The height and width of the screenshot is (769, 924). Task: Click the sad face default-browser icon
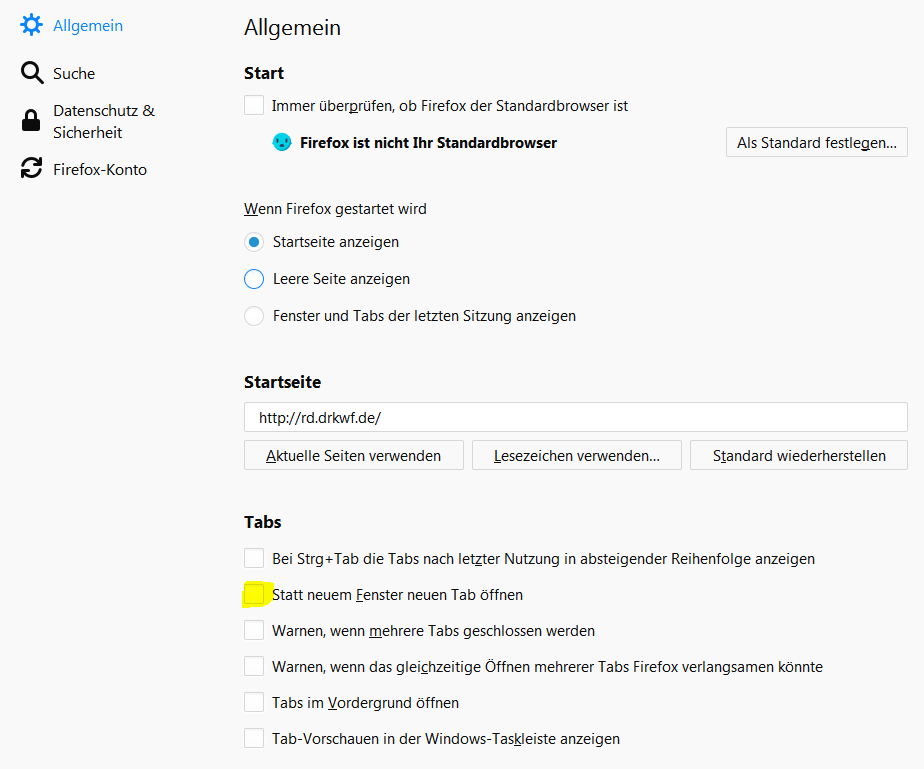click(x=282, y=143)
